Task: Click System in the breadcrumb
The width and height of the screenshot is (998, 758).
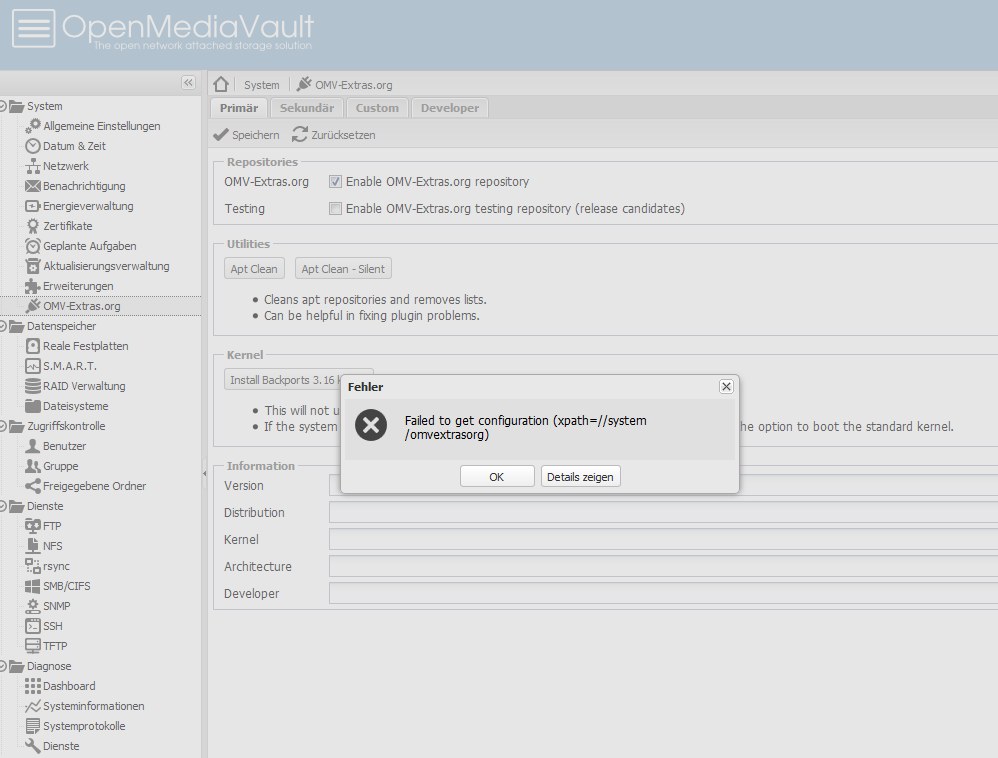Action: click(x=262, y=85)
